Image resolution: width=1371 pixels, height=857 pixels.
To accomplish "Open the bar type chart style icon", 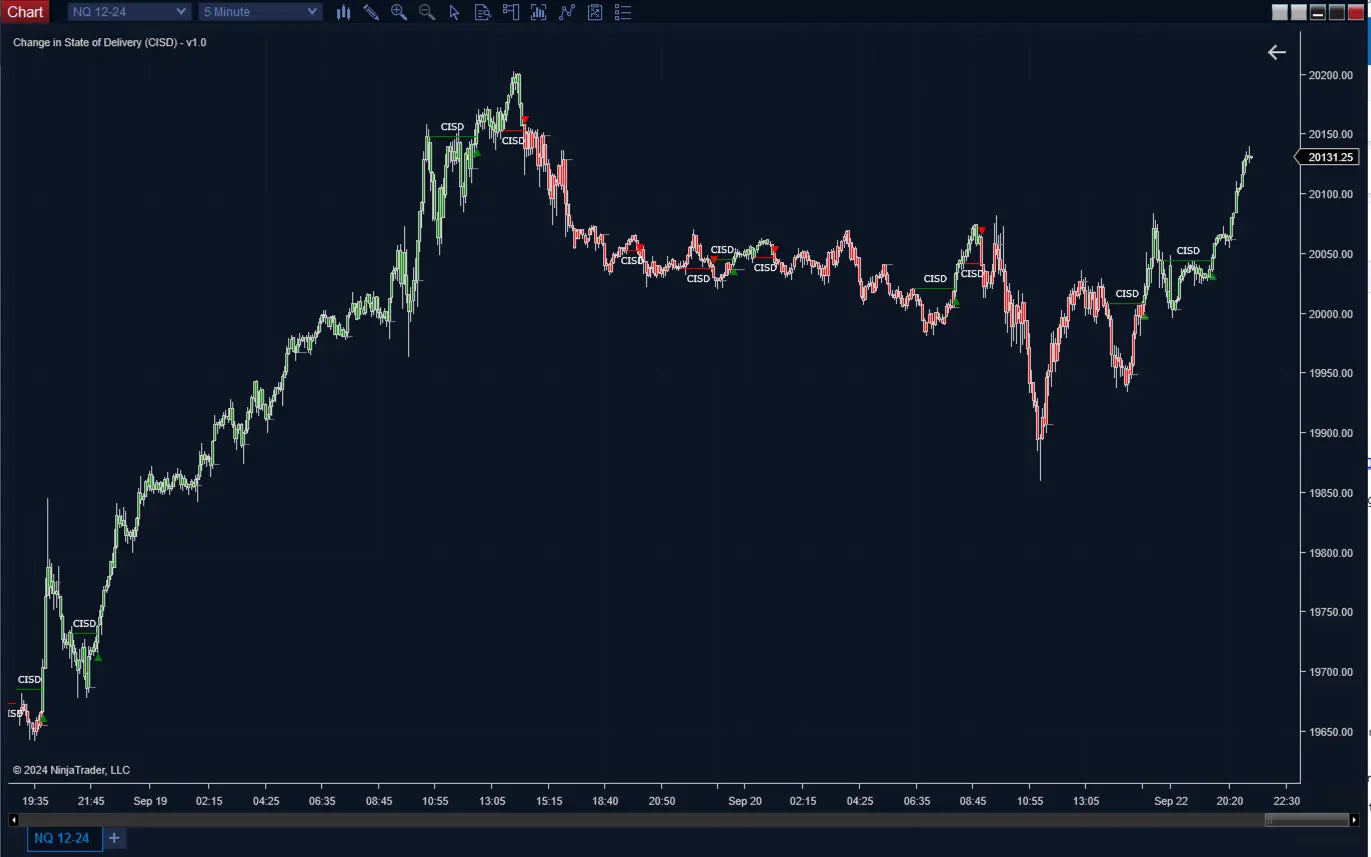I will pyautogui.click(x=343, y=12).
